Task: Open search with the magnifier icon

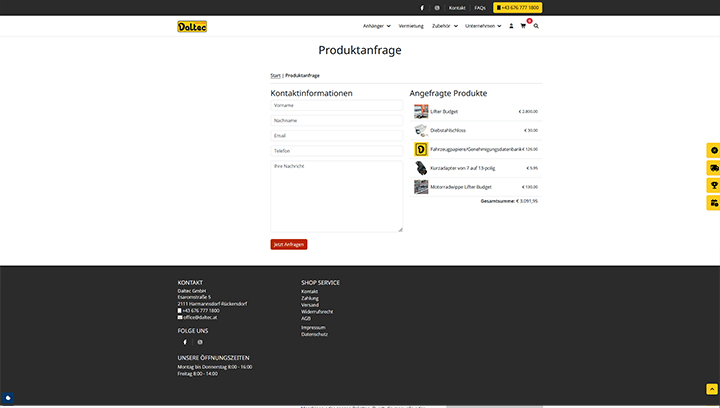Action: pos(536,26)
